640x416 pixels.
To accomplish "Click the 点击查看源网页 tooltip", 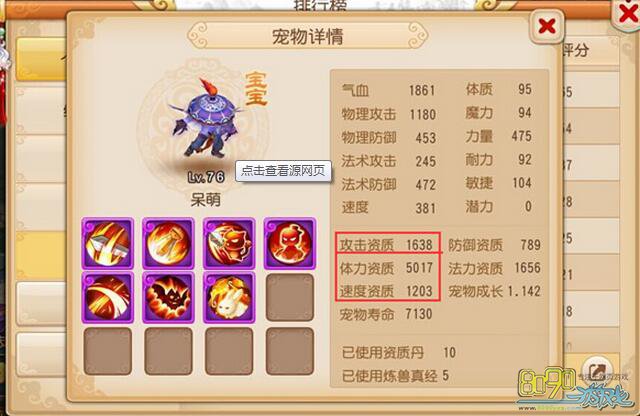I will [x=283, y=171].
